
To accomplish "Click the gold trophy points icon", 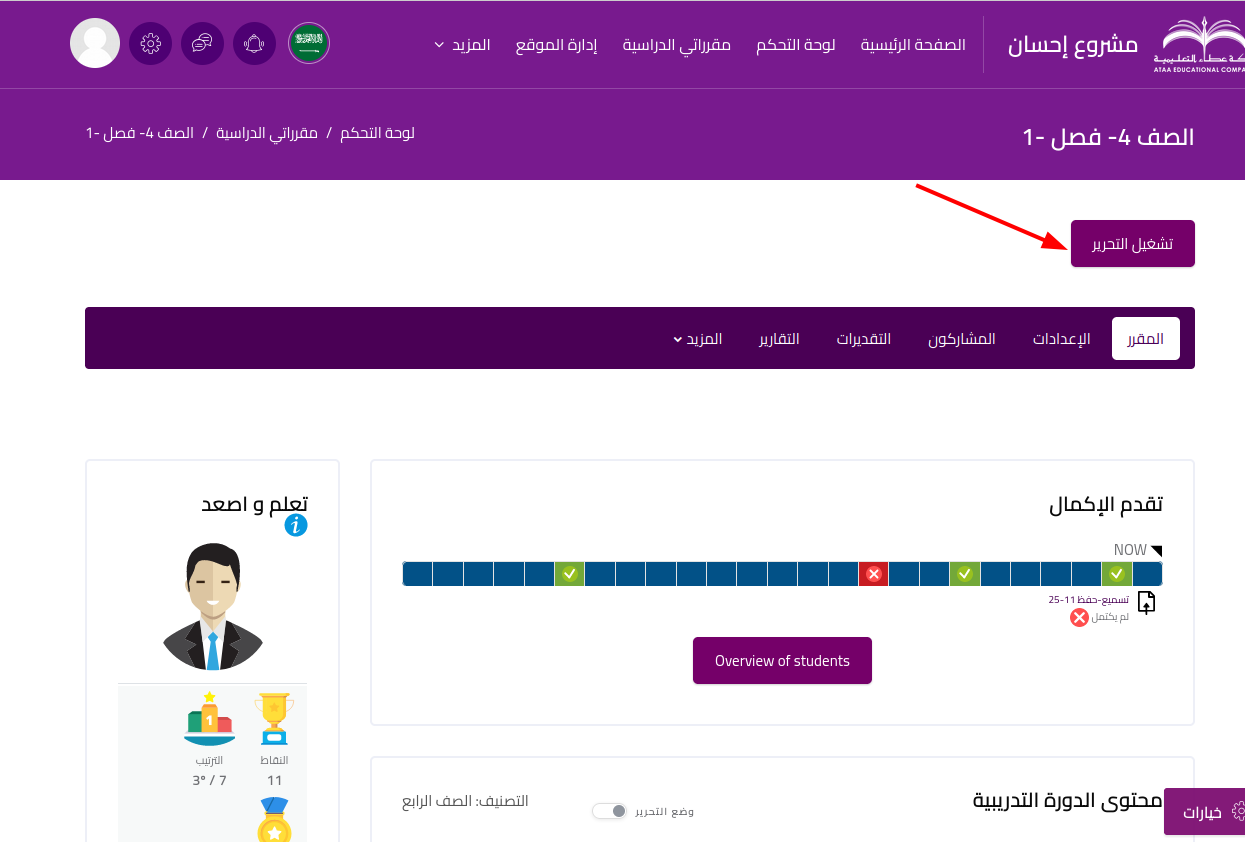I will [x=274, y=718].
